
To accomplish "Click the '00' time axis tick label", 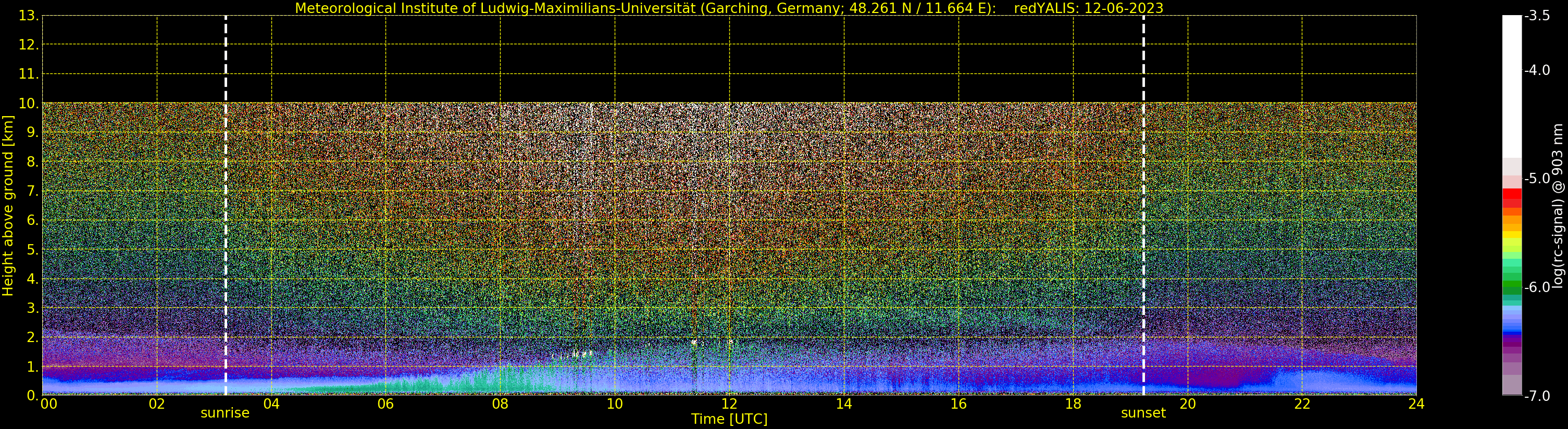I will pos(48,404).
